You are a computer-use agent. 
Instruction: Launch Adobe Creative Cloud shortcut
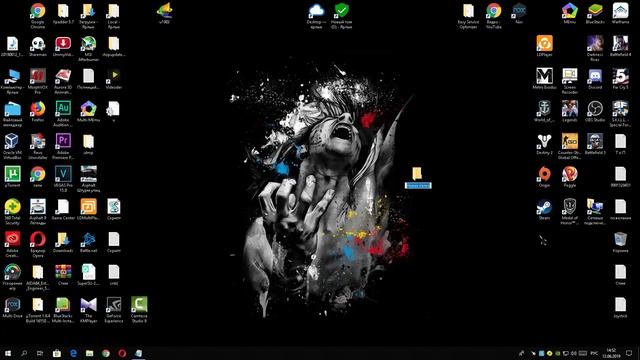(12, 244)
